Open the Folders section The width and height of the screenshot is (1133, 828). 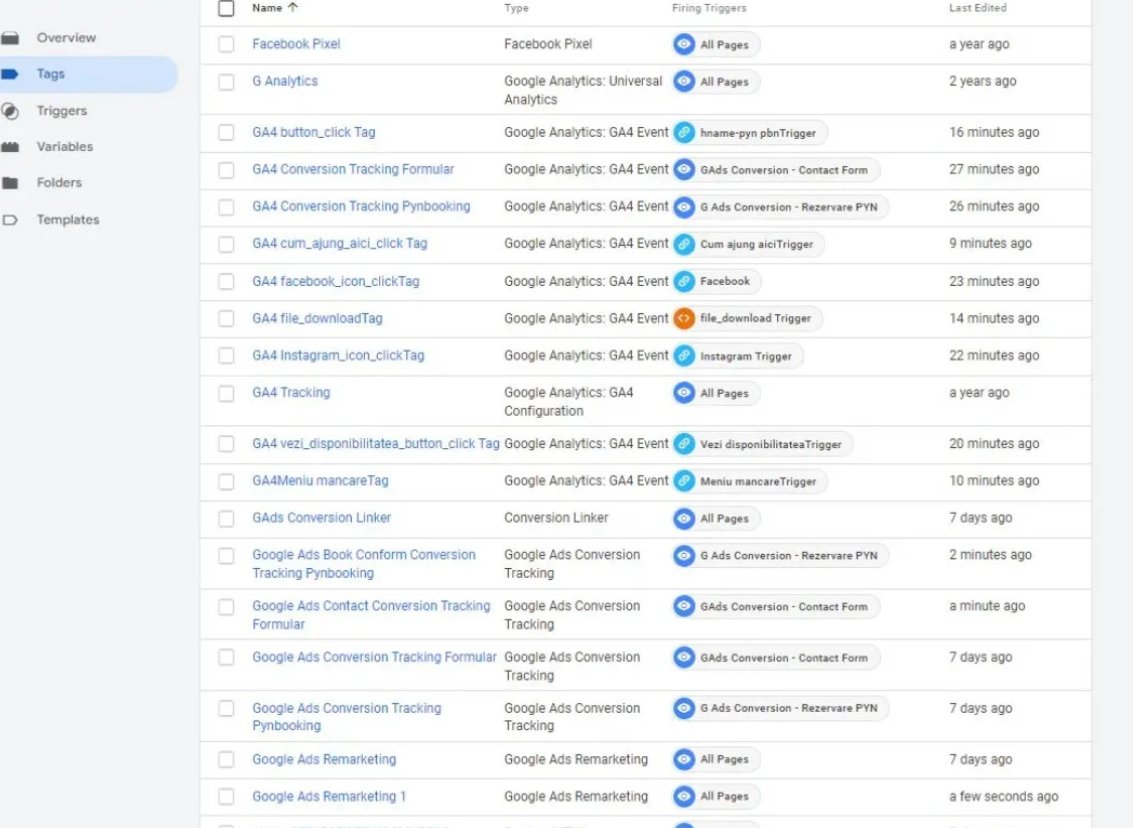(x=59, y=183)
